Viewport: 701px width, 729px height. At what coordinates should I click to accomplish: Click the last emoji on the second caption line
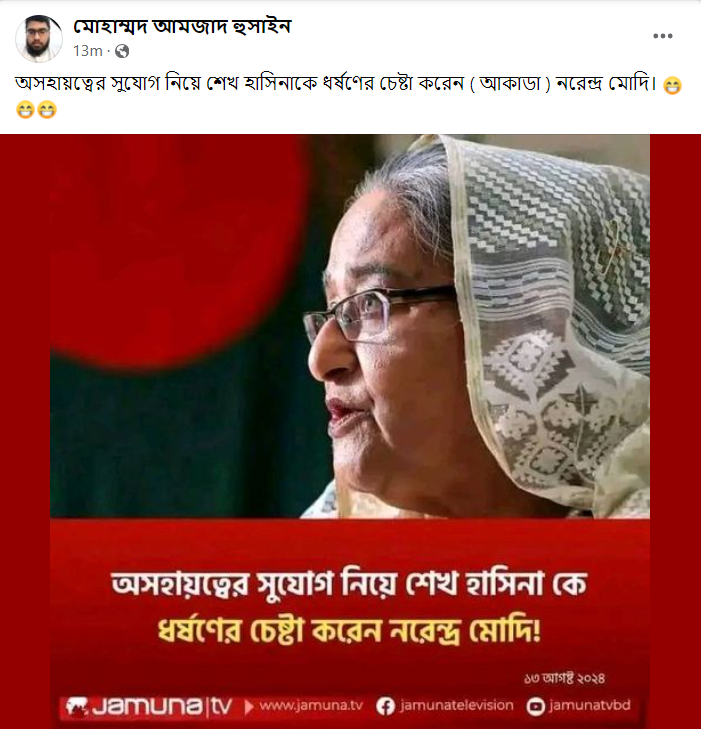pyautogui.click(x=47, y=110)
